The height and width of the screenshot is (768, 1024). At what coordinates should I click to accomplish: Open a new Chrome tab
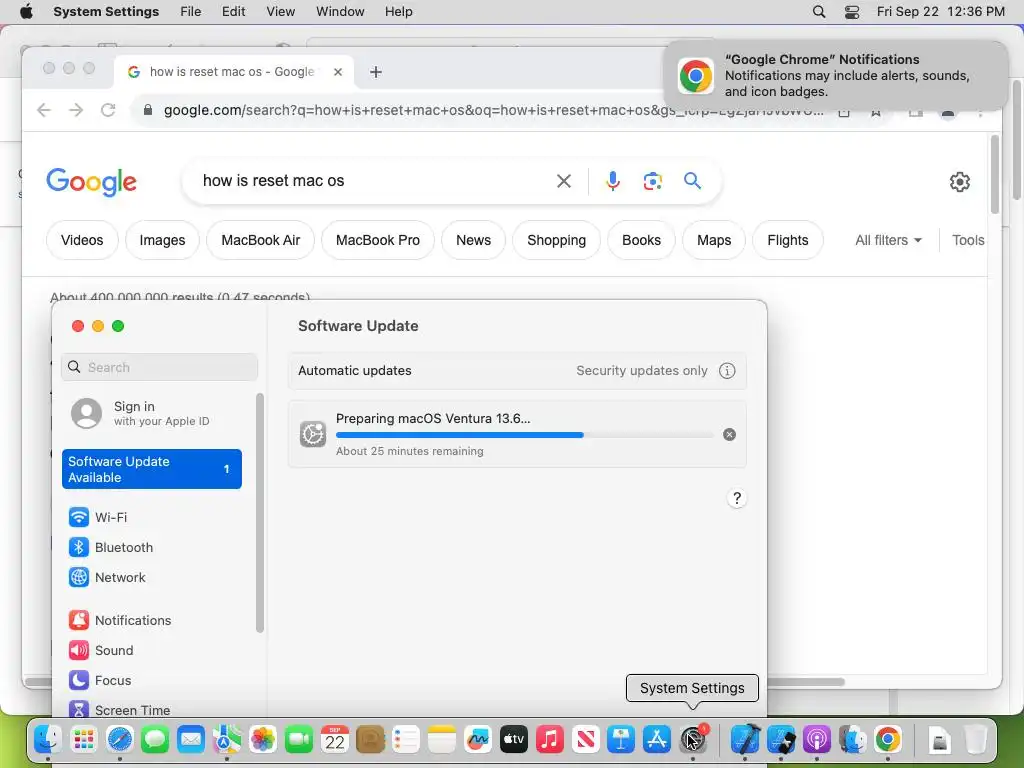click(376, 72)
